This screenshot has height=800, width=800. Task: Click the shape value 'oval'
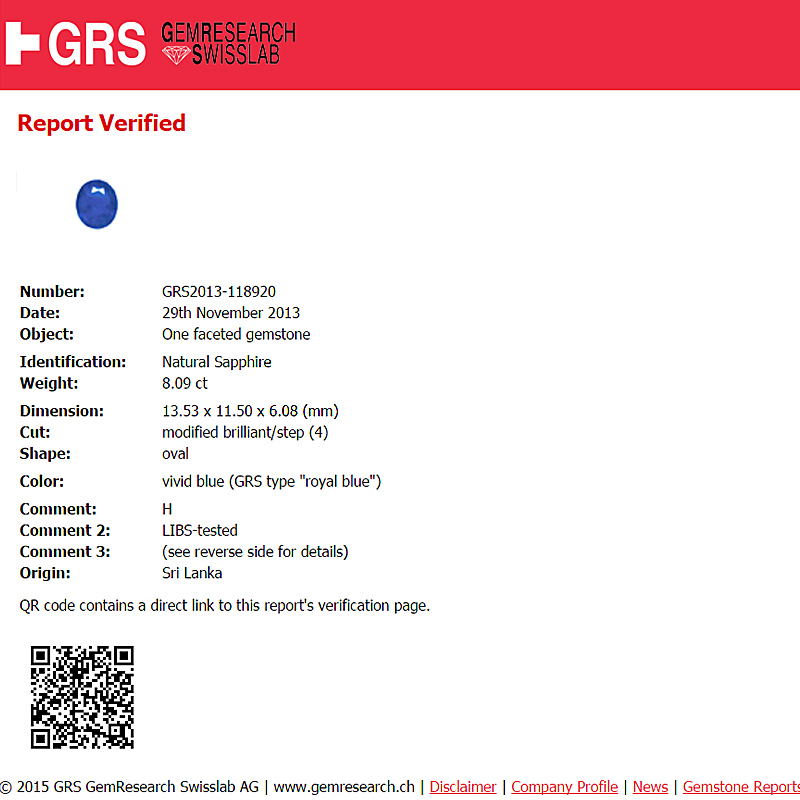(176, 454)
